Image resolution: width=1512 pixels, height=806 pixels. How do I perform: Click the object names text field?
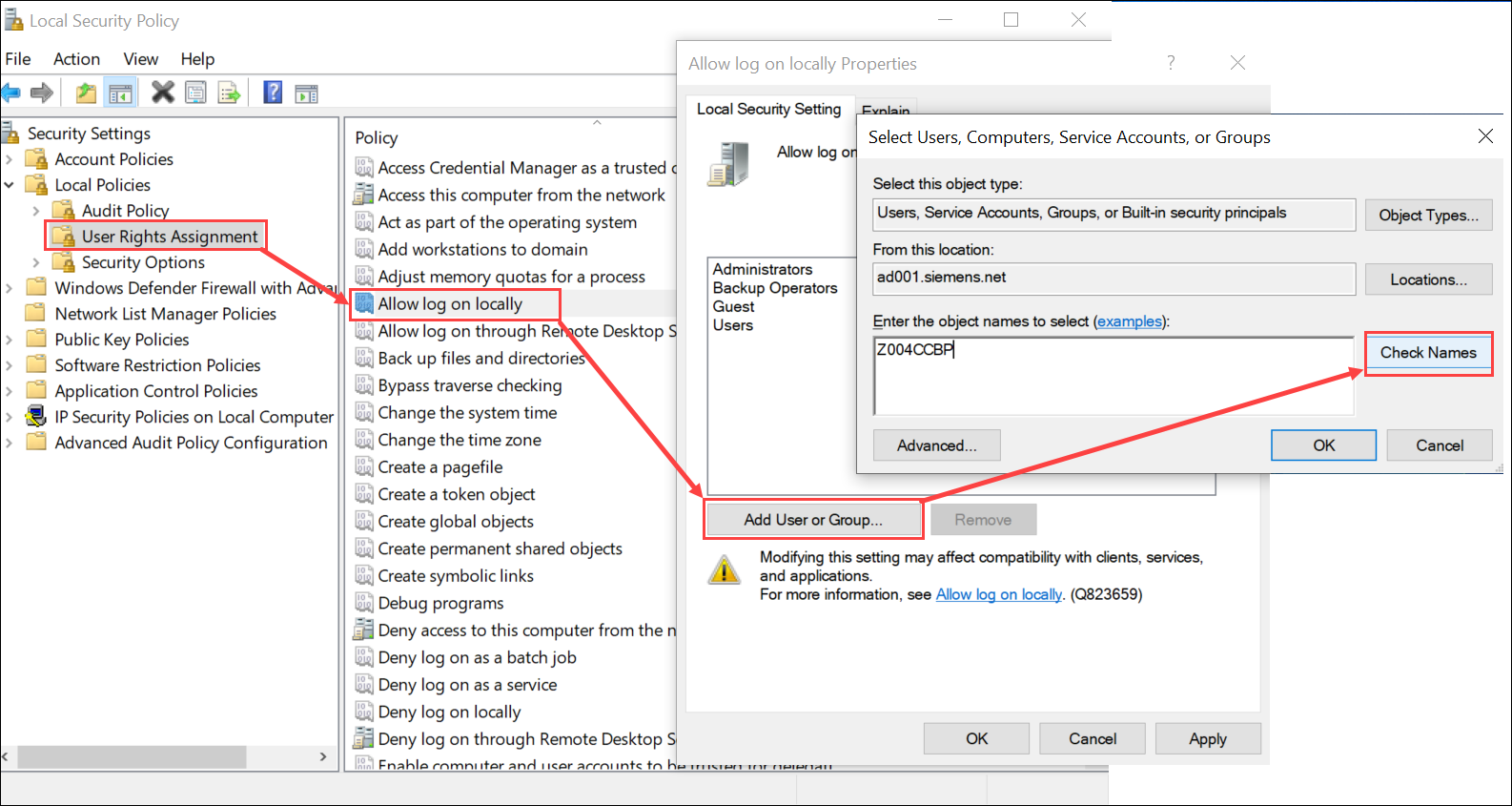[x=1113, y=376]
